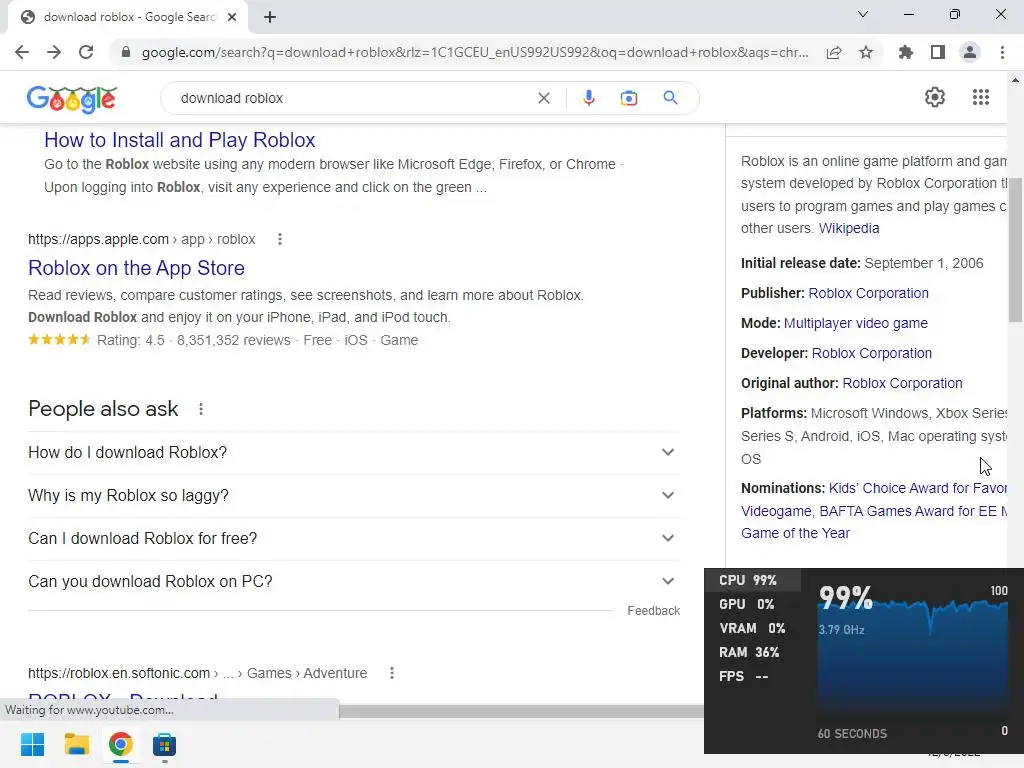Open the Wikipedia link in knowledge panel
The height and width of the screenshot is (768, 1024).
849,228
